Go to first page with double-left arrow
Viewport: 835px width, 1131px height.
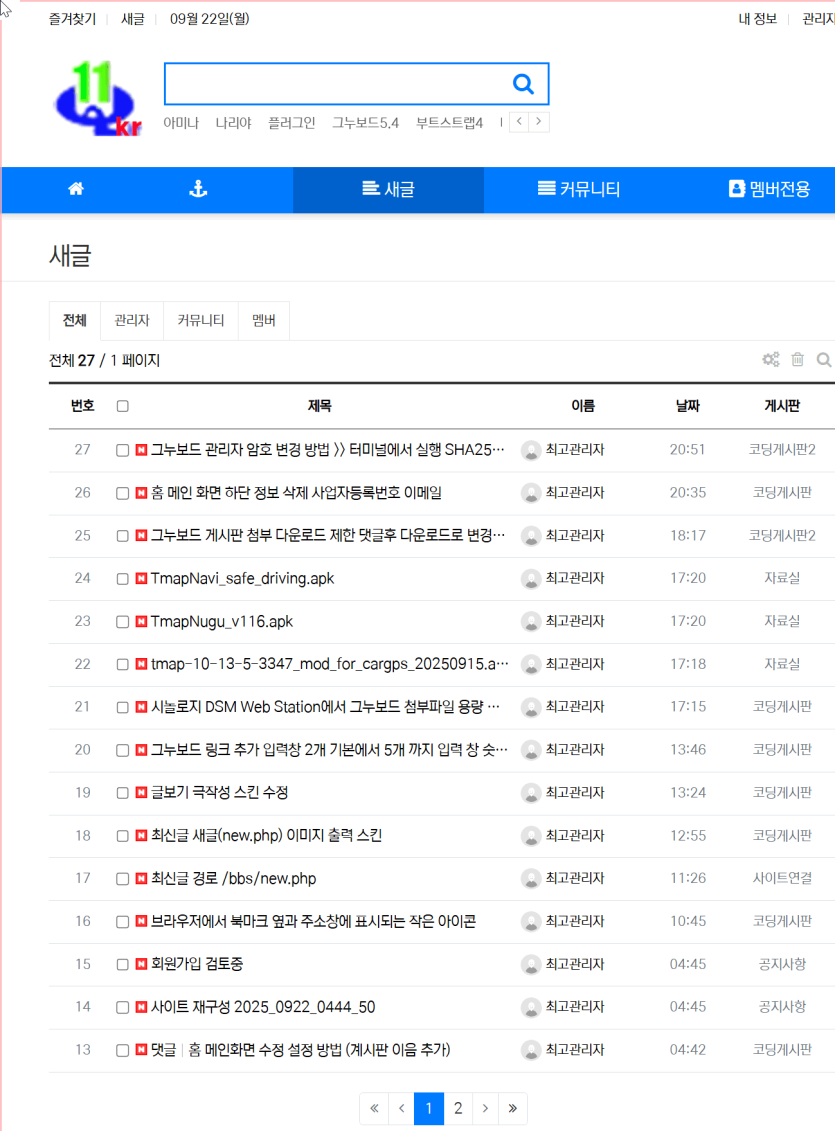pyautogui.click(x=374, y=1108)
